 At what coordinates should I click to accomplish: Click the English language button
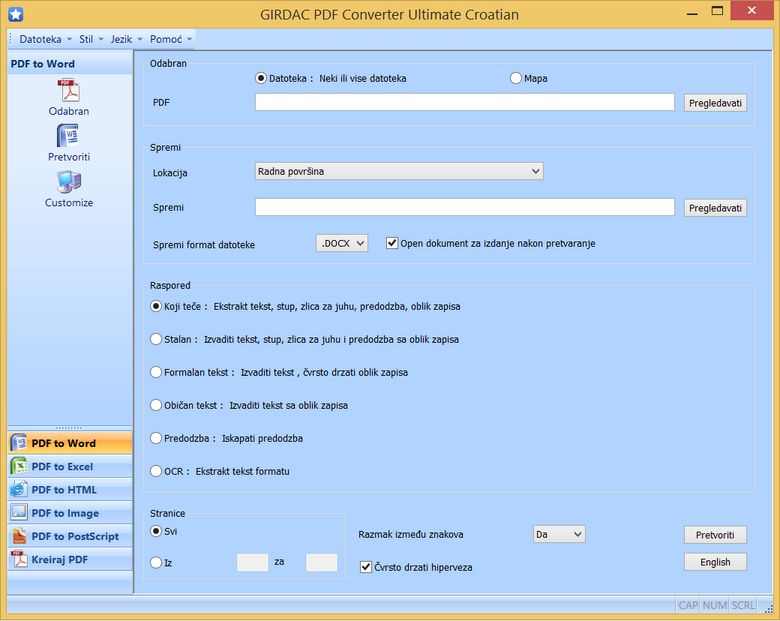715,562
